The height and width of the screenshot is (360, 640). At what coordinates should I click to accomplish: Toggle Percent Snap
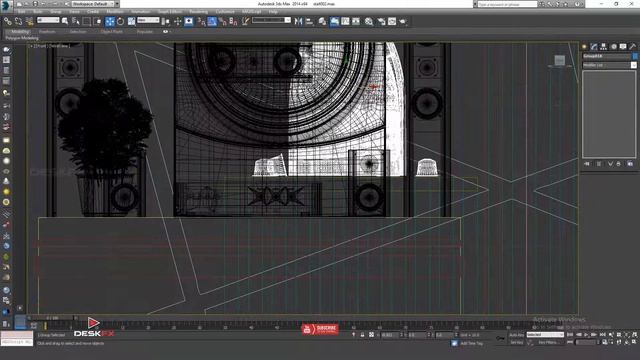(x=222, y=21)
